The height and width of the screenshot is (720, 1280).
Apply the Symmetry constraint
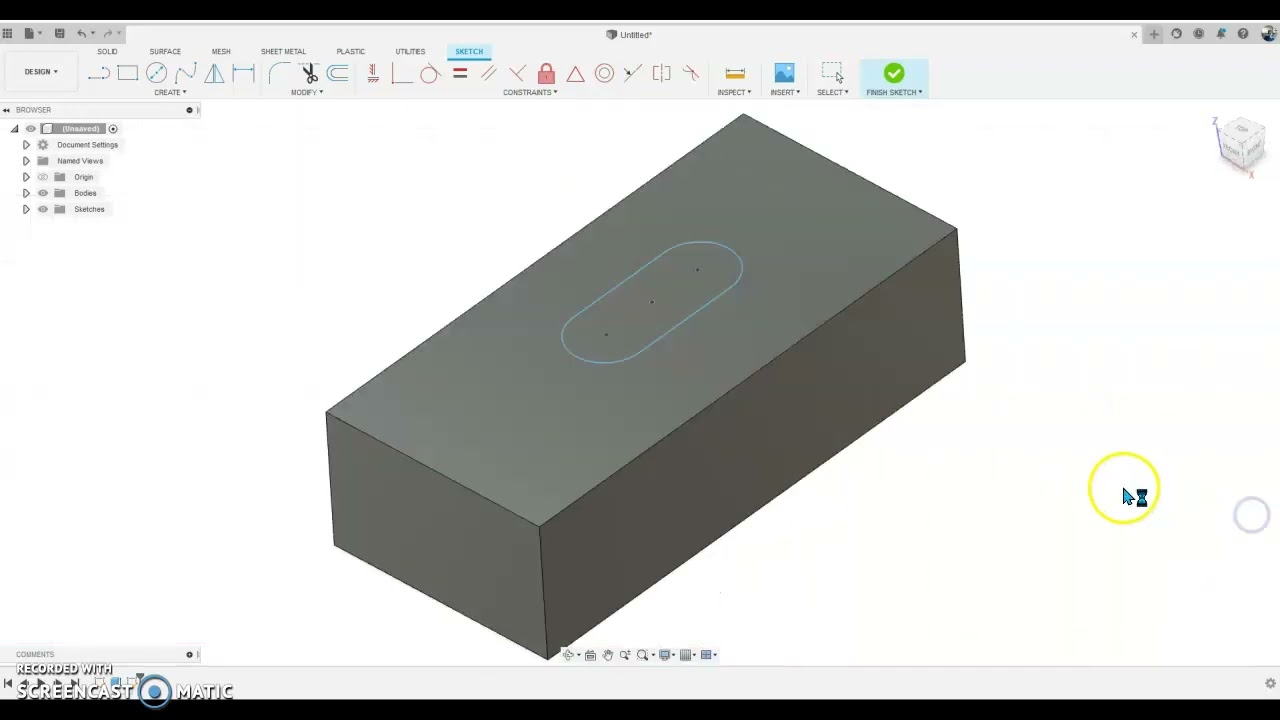[661, 73]
